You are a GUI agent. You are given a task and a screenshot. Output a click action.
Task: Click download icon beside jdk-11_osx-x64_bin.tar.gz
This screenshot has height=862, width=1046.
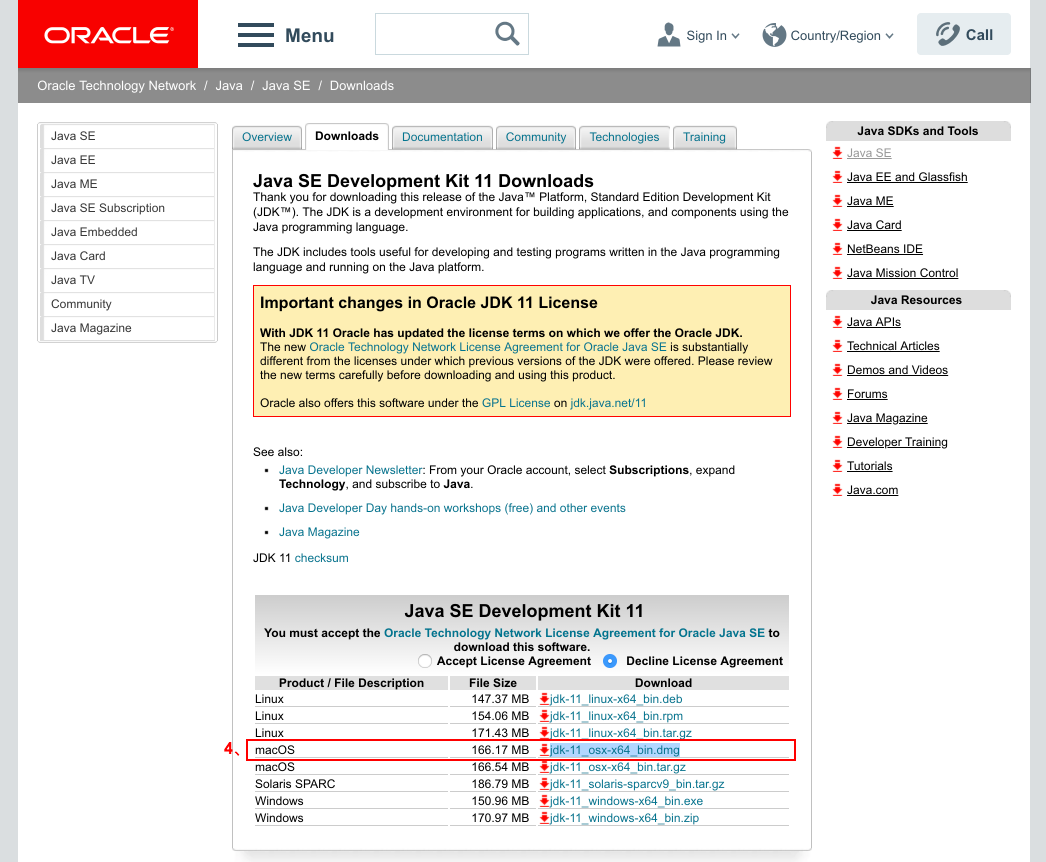coord(544,767)
